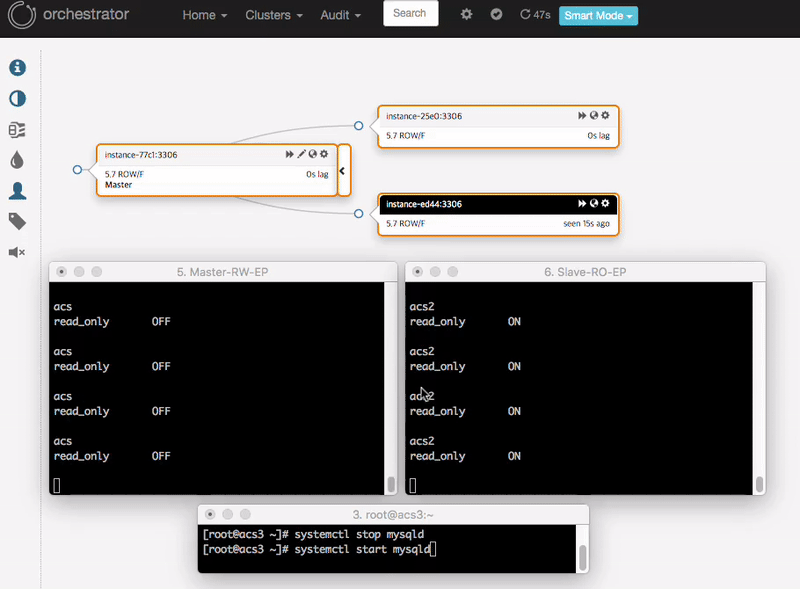Click scrollbar thumb in Slave-RO-EP terminal

pos(759,484)
